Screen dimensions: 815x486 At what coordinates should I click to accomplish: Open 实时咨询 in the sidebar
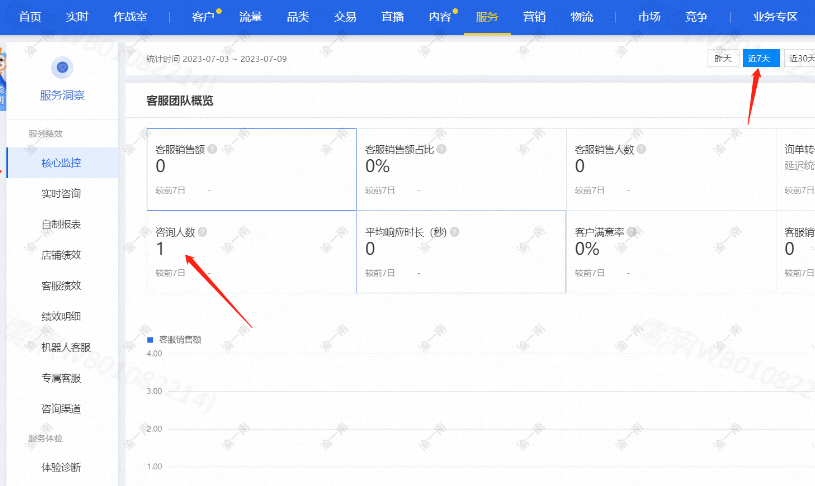click(62, 193)
